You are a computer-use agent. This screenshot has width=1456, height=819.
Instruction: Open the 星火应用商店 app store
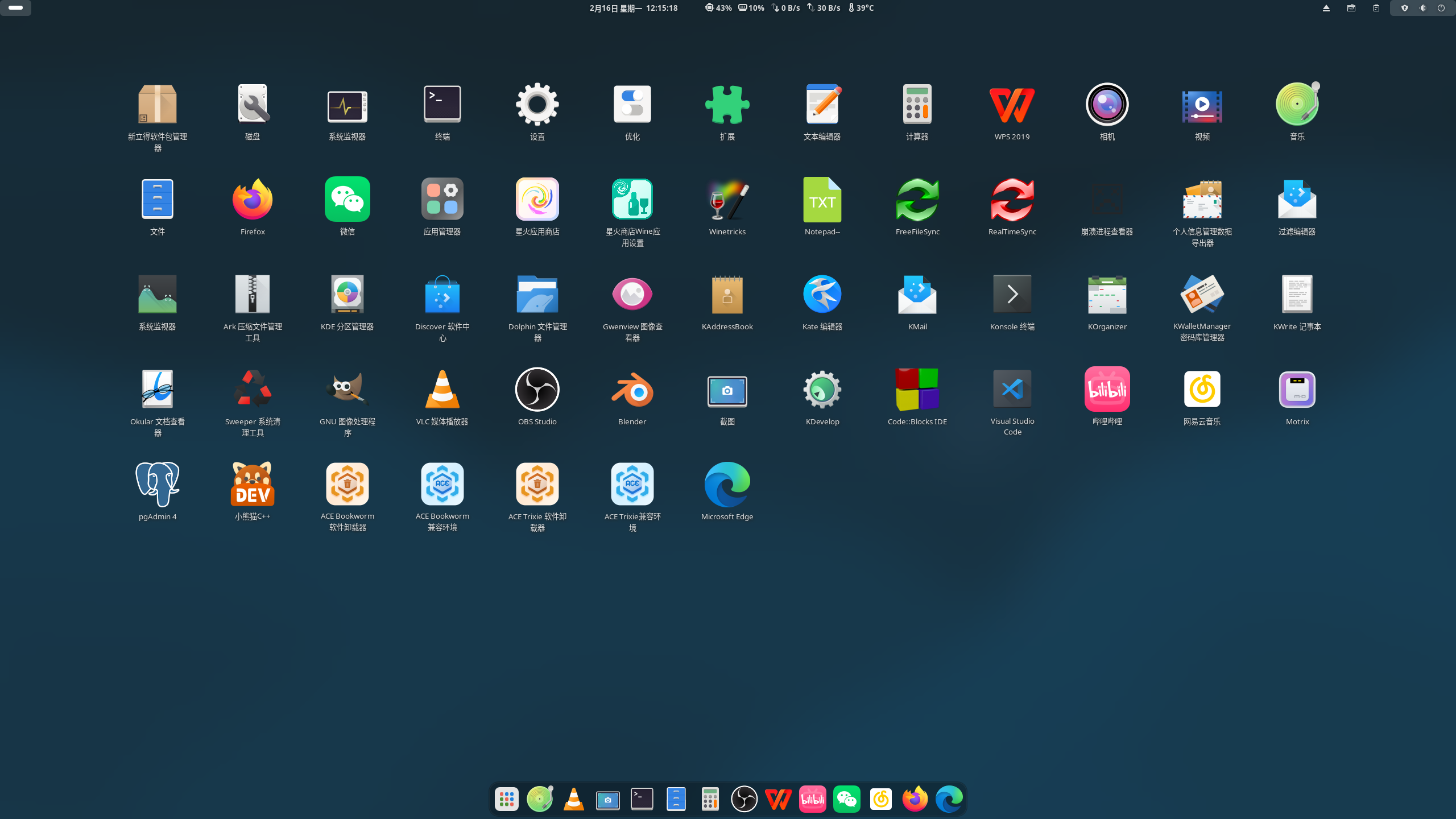(537, 199)
